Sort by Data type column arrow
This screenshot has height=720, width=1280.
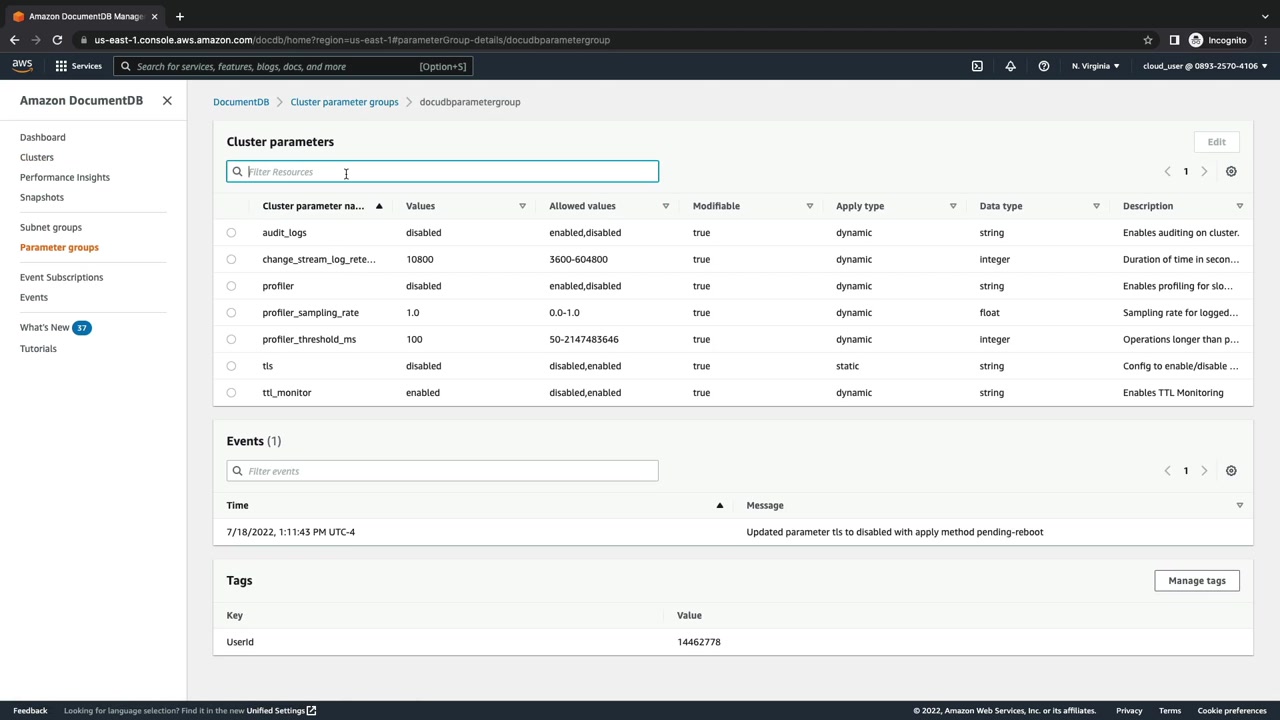[1096, 206]
